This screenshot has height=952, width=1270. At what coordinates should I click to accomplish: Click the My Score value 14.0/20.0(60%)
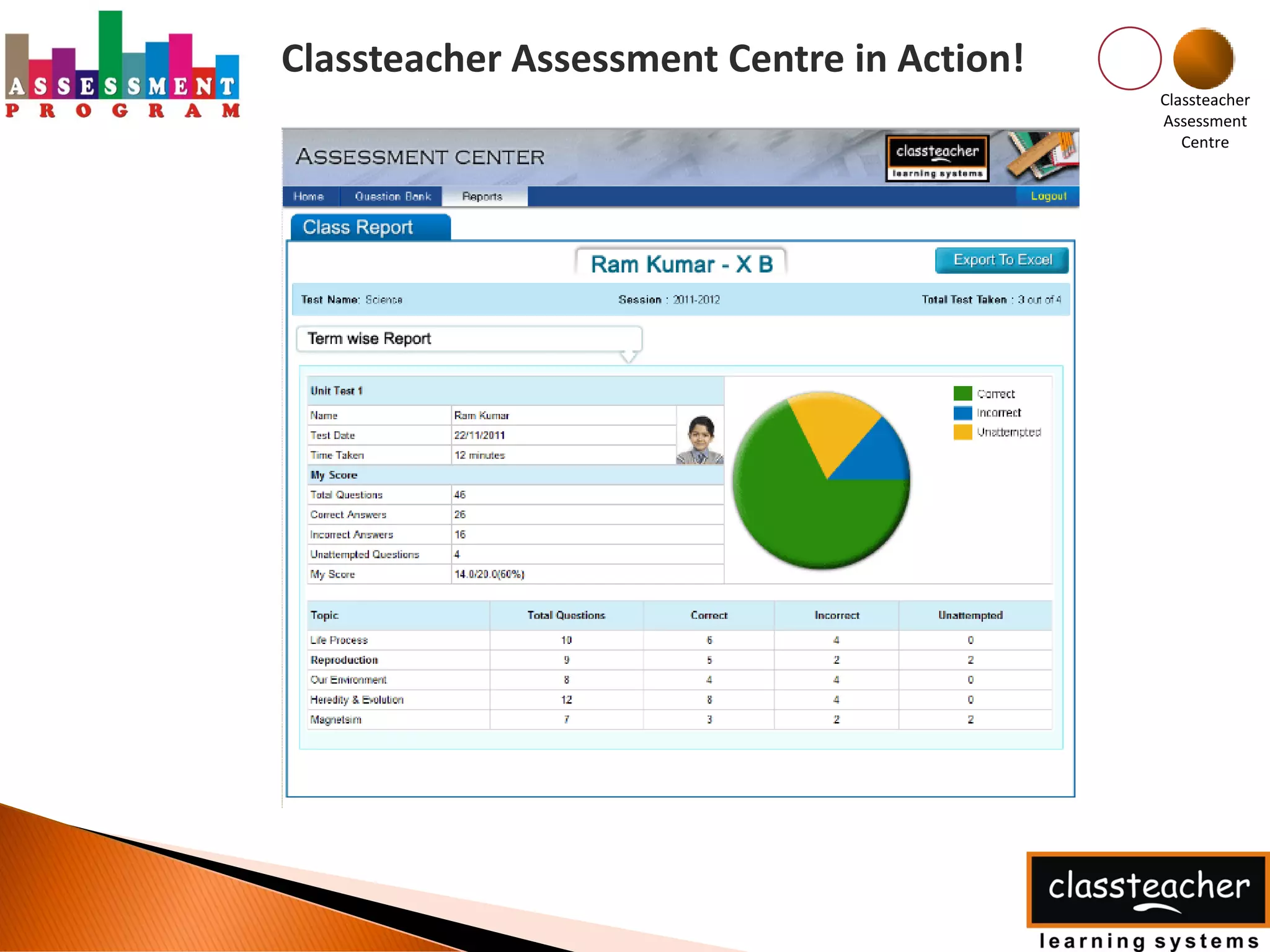point(489,574)
